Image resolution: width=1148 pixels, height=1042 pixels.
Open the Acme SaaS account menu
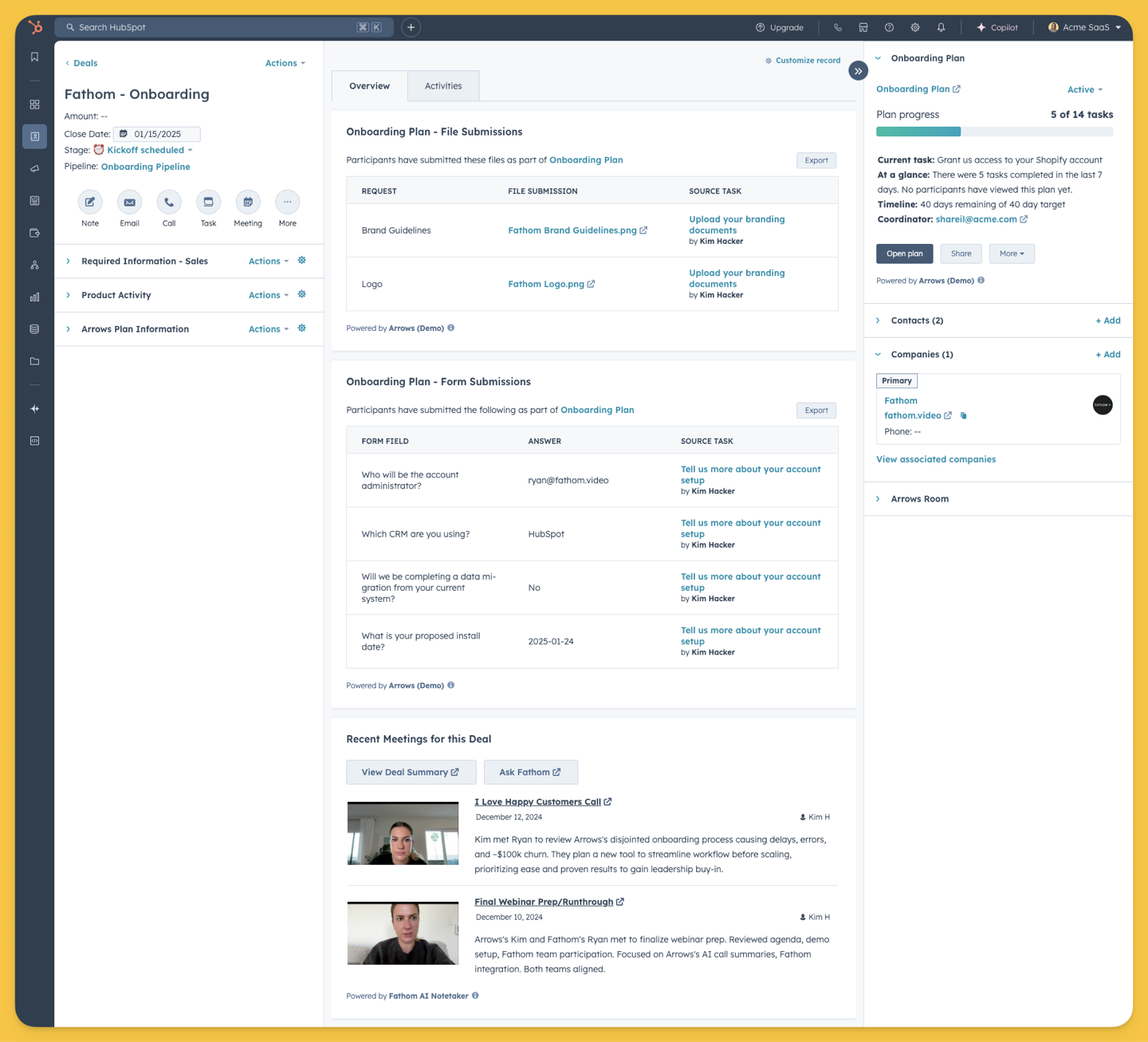(1084, 27)
